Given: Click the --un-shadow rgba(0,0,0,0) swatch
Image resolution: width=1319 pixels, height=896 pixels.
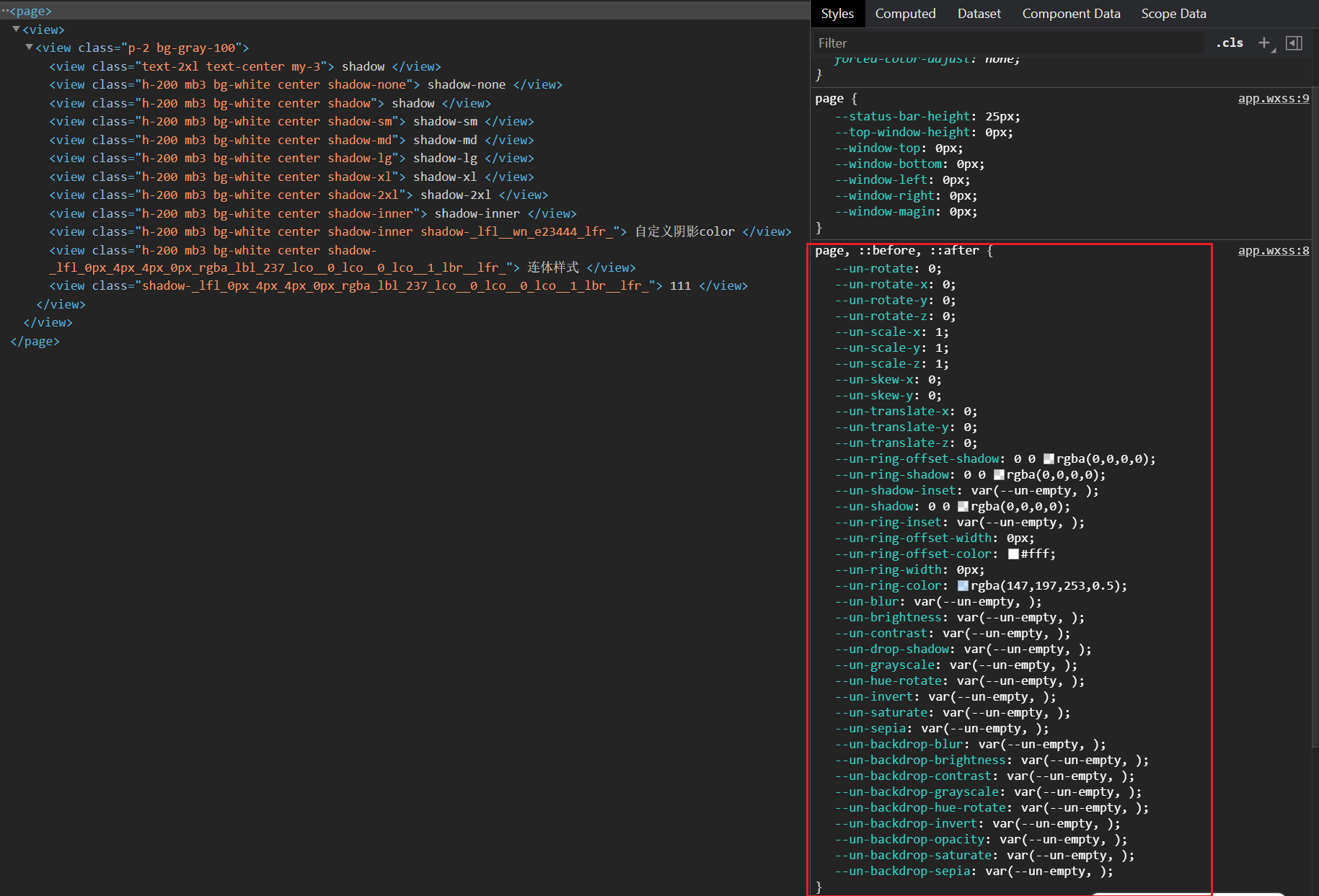Looking at the screenshot, I should tap(963, 506).
